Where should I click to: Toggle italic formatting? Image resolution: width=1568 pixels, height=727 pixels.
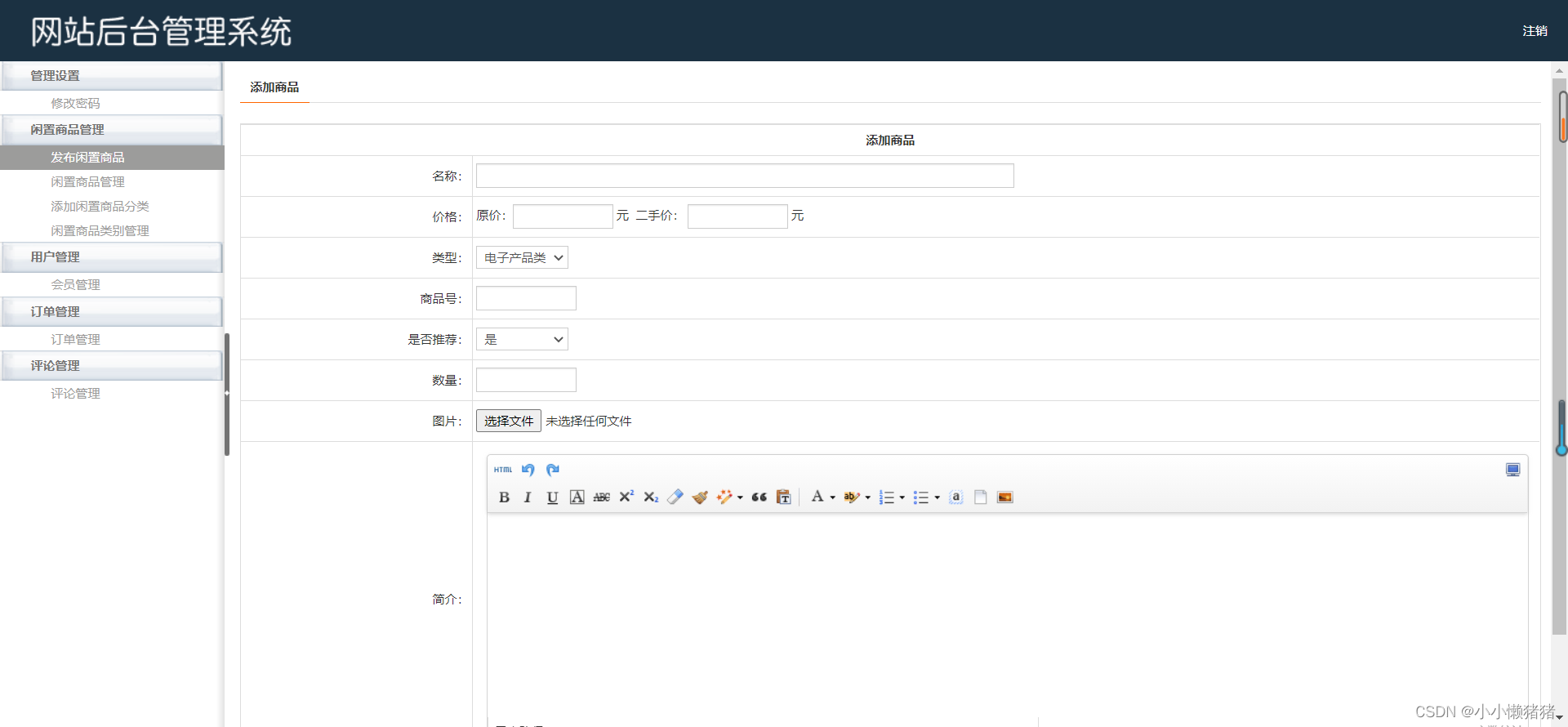pyautogui.click(x=528, y=497)
